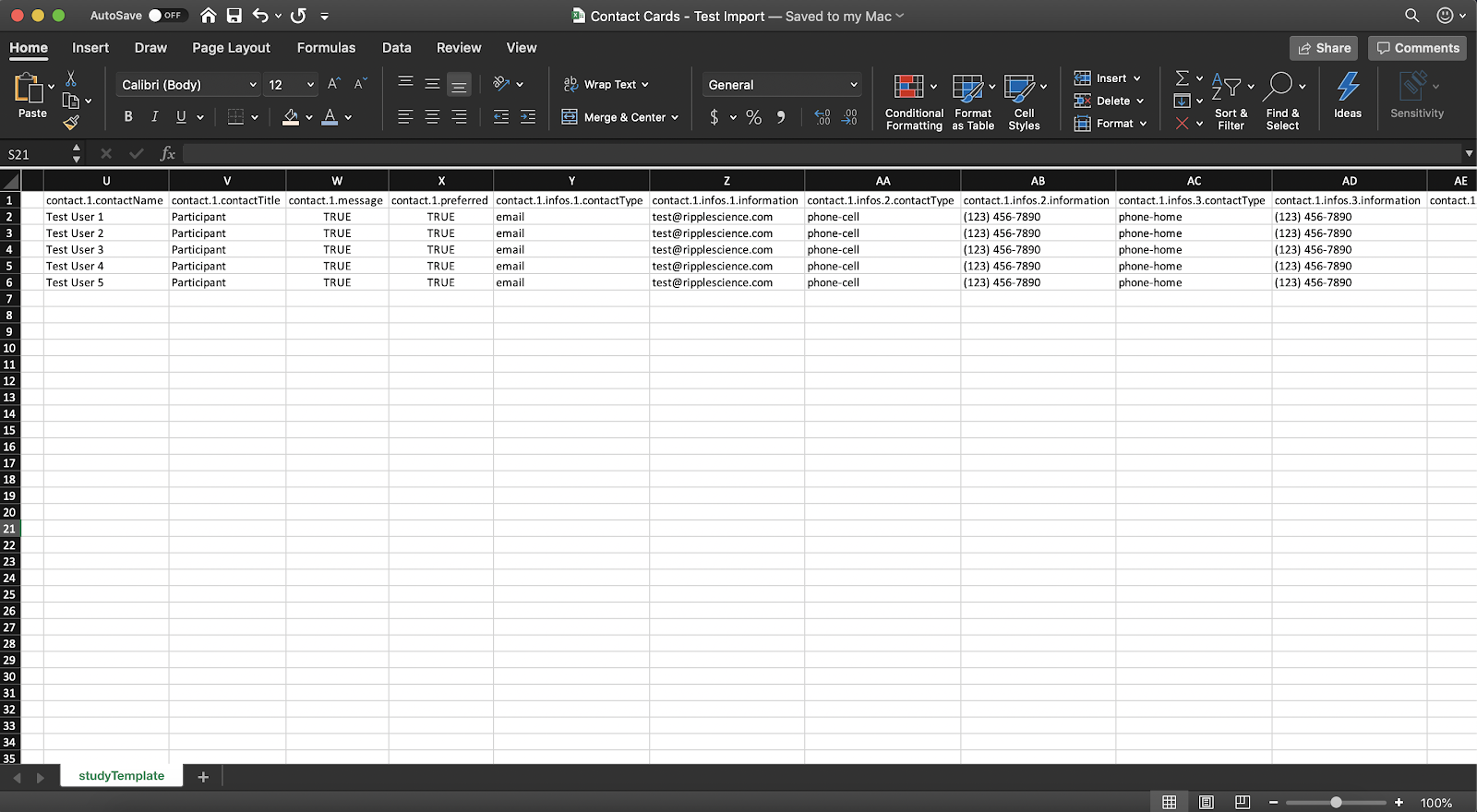1477x812 pixels.
Task: Switch to Page Layout view in status bar
Action: point(1206,802)
